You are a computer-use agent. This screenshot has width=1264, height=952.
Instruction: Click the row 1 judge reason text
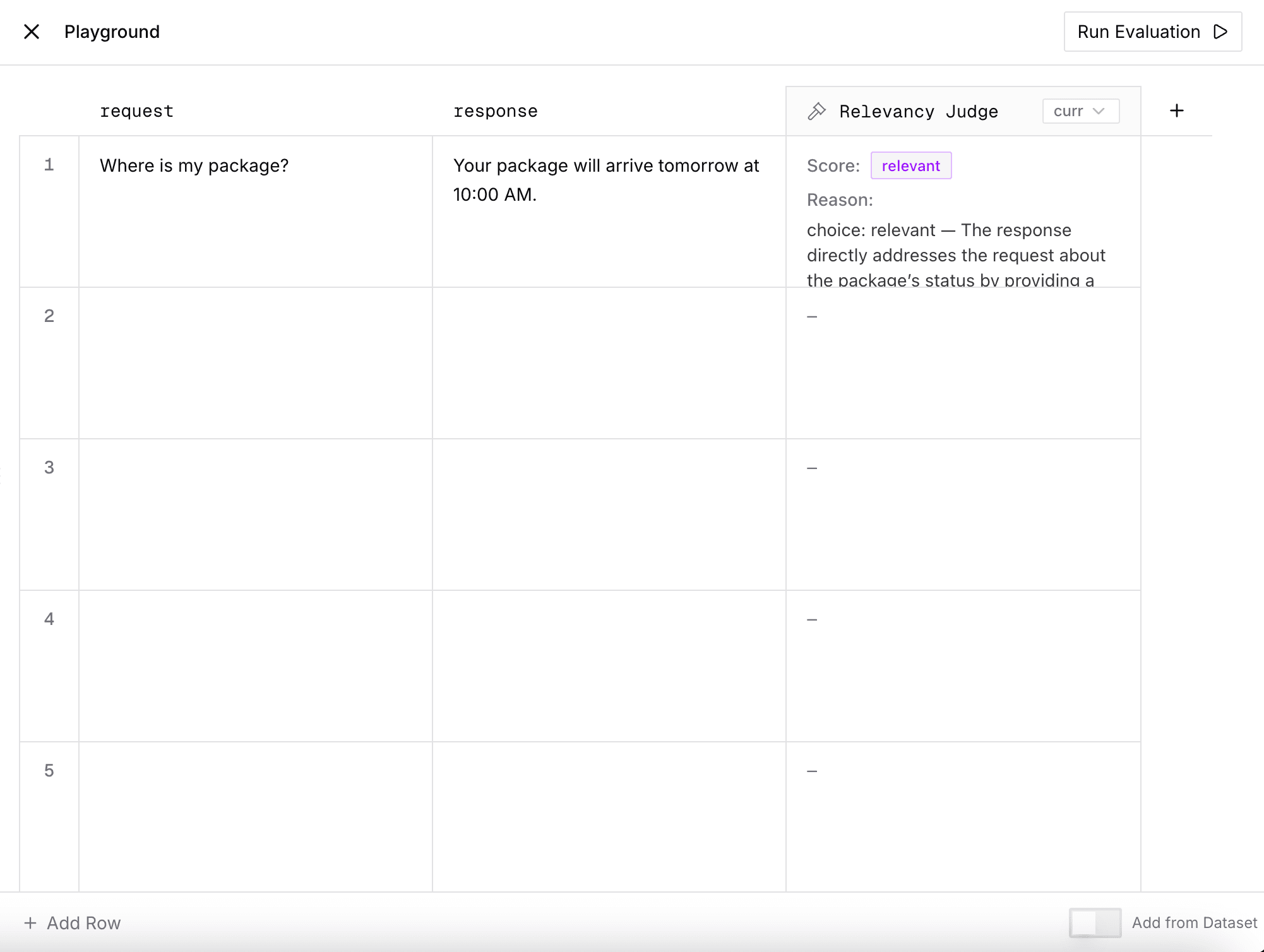[955, 255]
